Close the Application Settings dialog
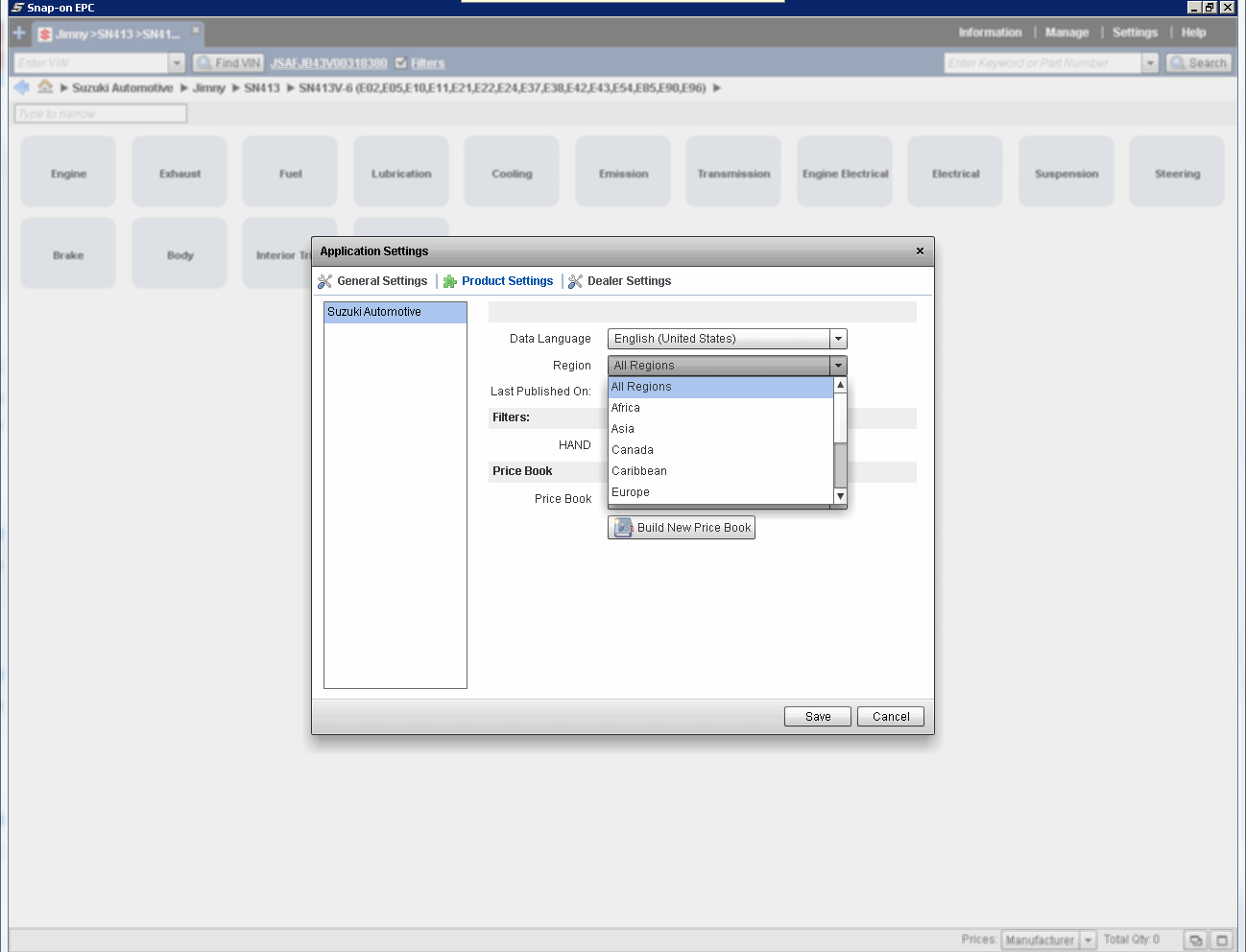The width and height of the screenshot is (1246, 952). 920,251
